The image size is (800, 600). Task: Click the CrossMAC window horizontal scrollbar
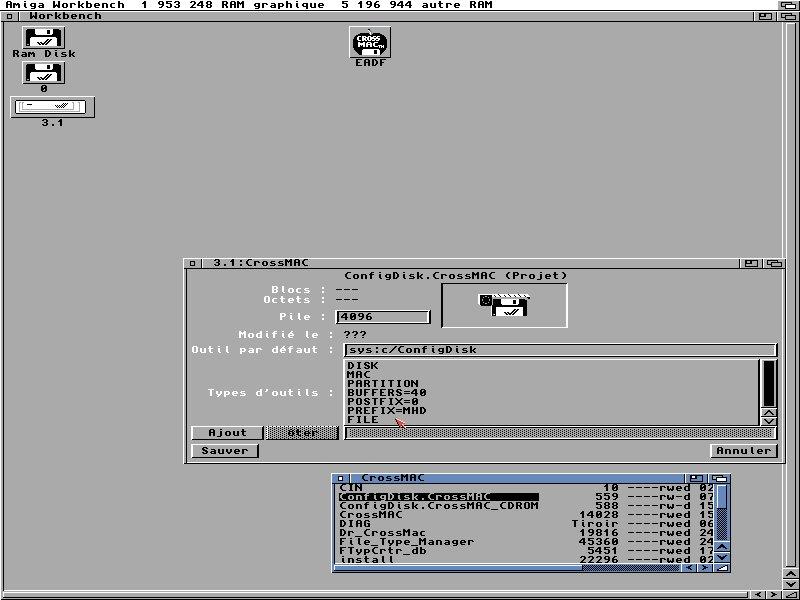coord(509,568)
